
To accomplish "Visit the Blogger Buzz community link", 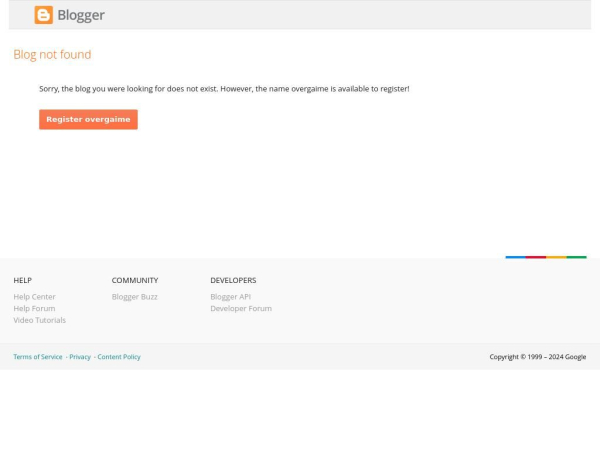I will tap(134, 297).
